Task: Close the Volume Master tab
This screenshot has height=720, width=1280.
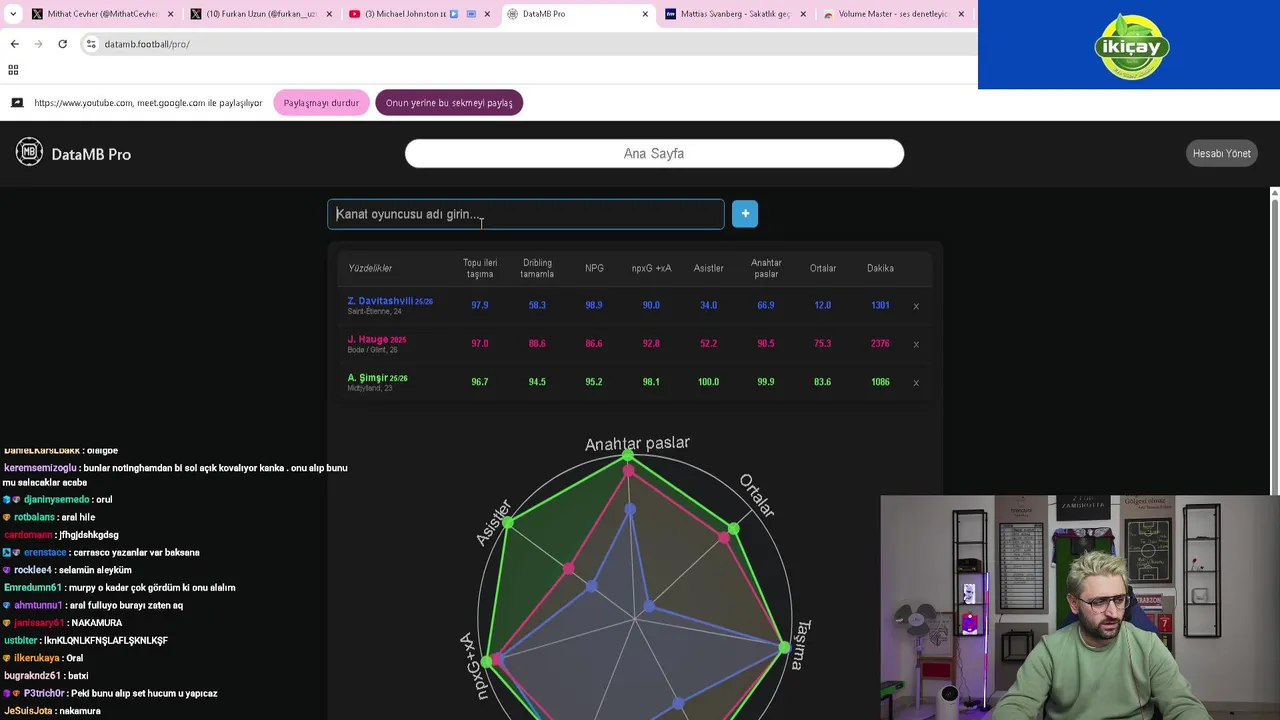Action: point(961,14)
